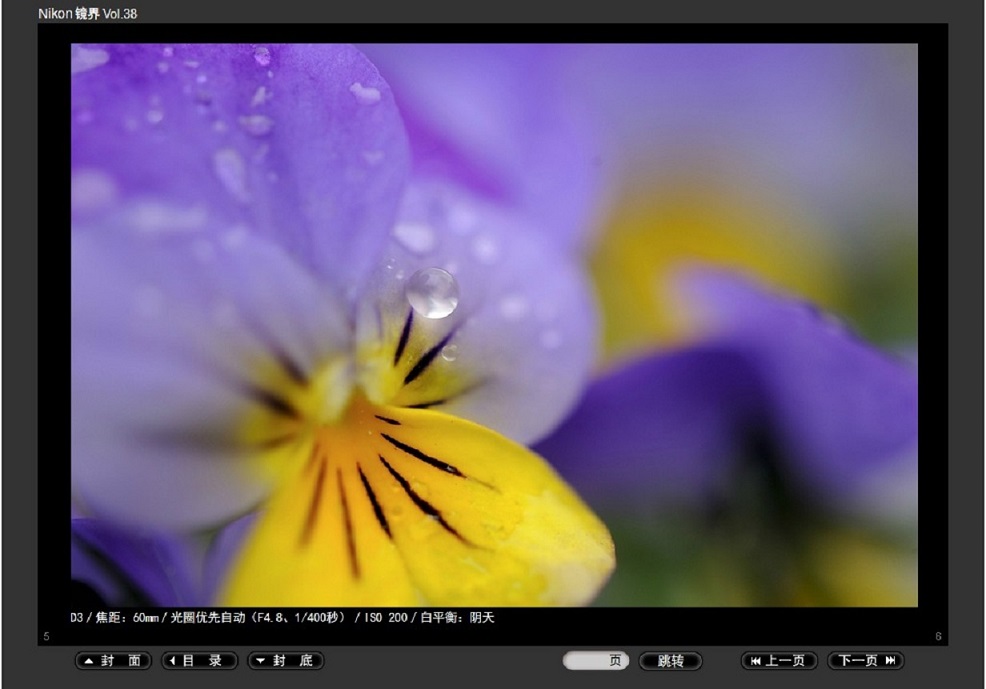The width and height of the screenshot is (986, 689).
Task: Click the left-arrow icon on 目录 button
Action: [173, 661]
